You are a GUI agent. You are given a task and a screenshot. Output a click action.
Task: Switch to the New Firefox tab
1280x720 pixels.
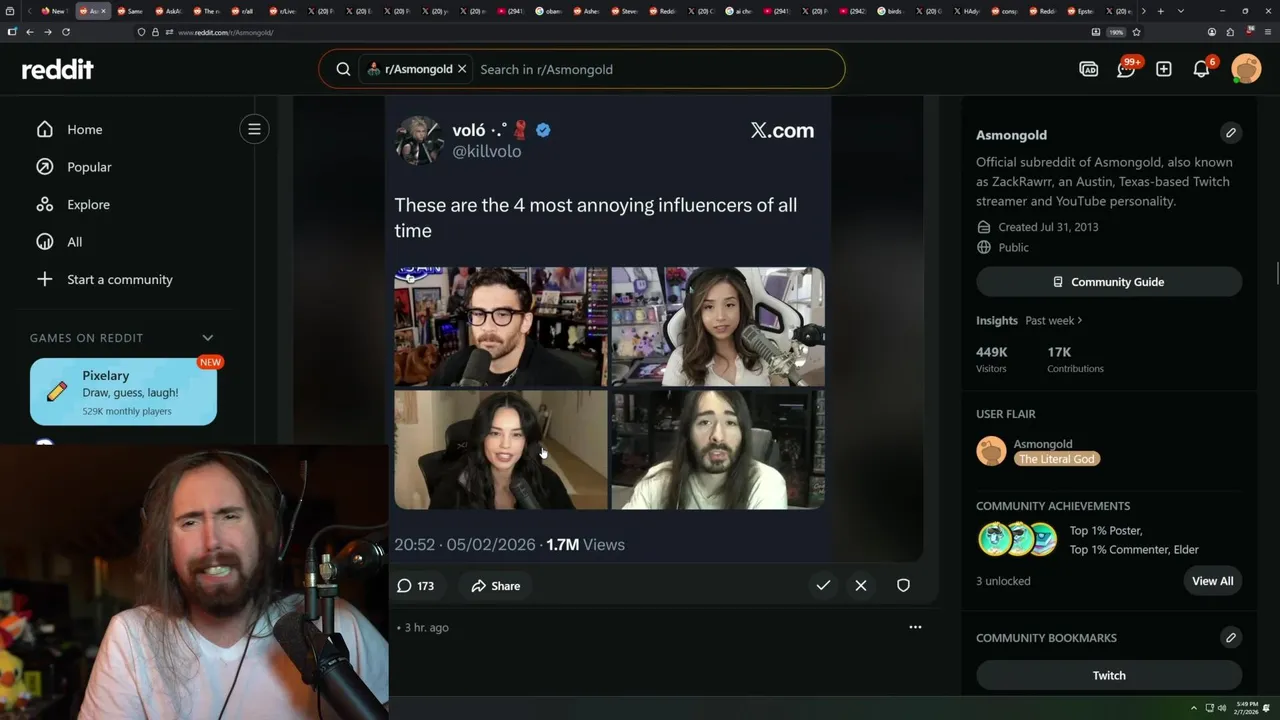pos(53,11)
